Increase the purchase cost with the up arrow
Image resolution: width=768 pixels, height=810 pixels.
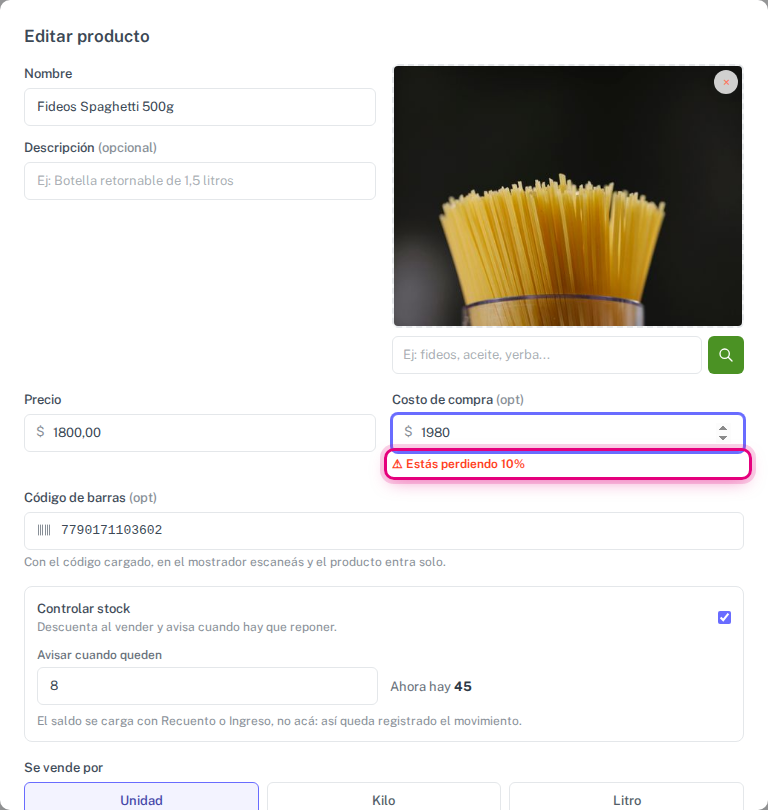(723, 428)
